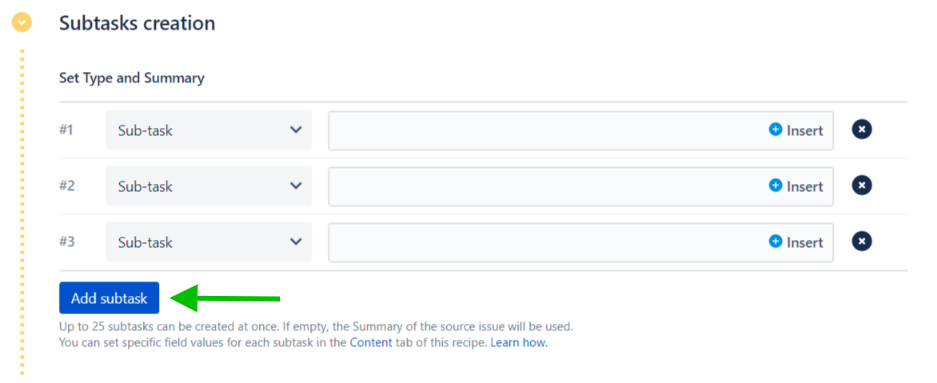Click the Add subtask button
937x383 pixels.
click(109, 298)
